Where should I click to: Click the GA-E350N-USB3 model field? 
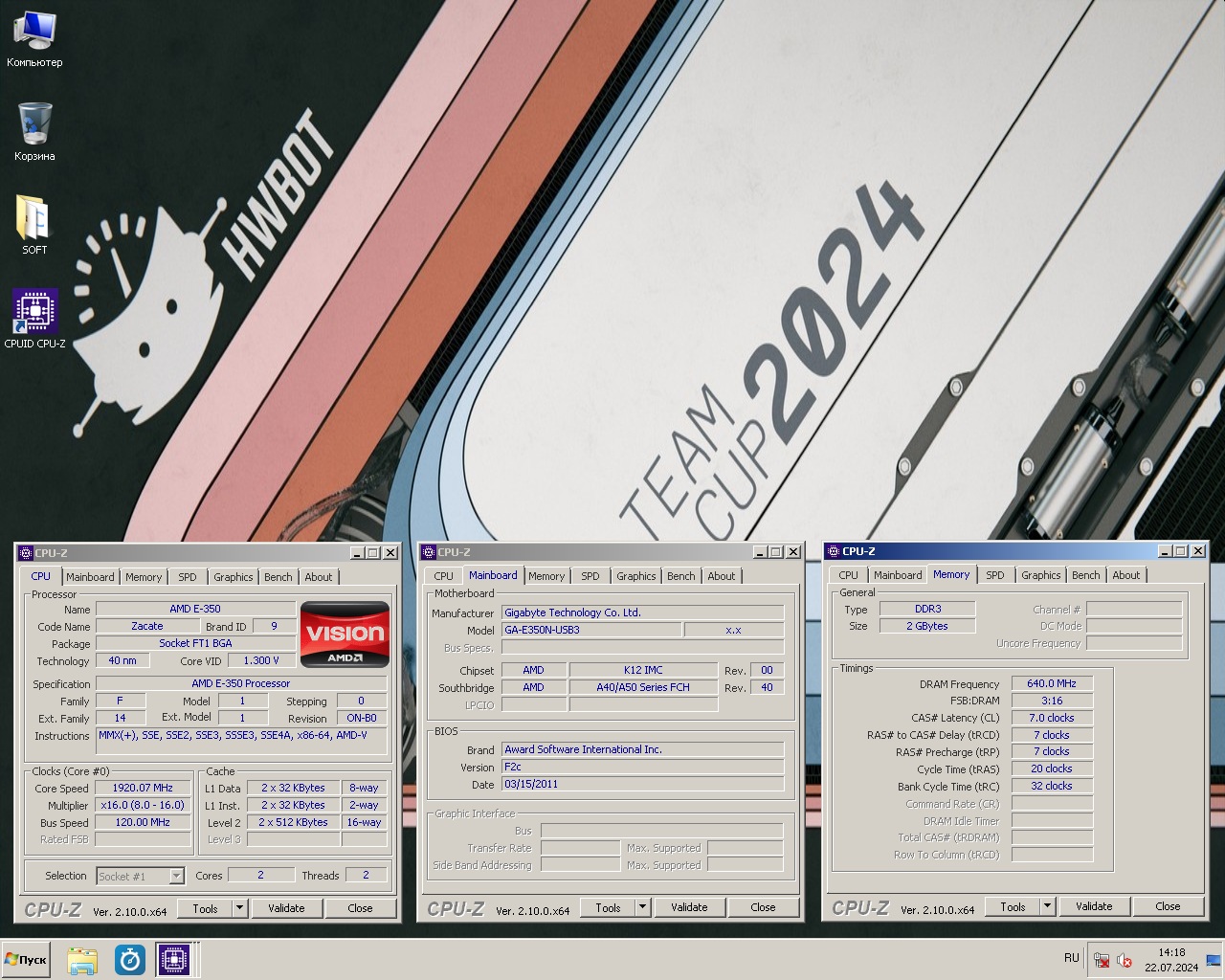[x=591, y=630]
